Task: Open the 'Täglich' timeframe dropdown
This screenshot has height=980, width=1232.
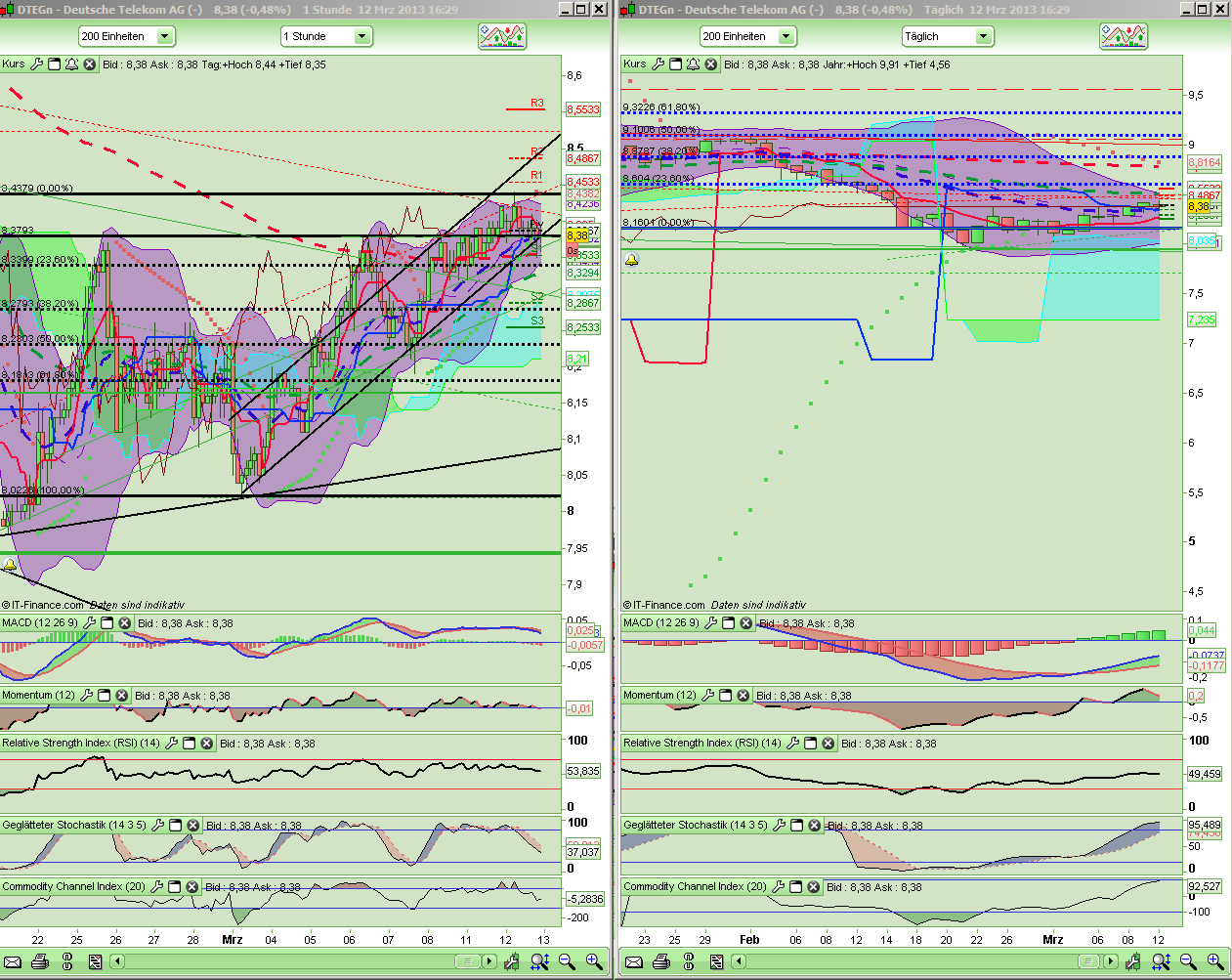Action: coord(983,36)
